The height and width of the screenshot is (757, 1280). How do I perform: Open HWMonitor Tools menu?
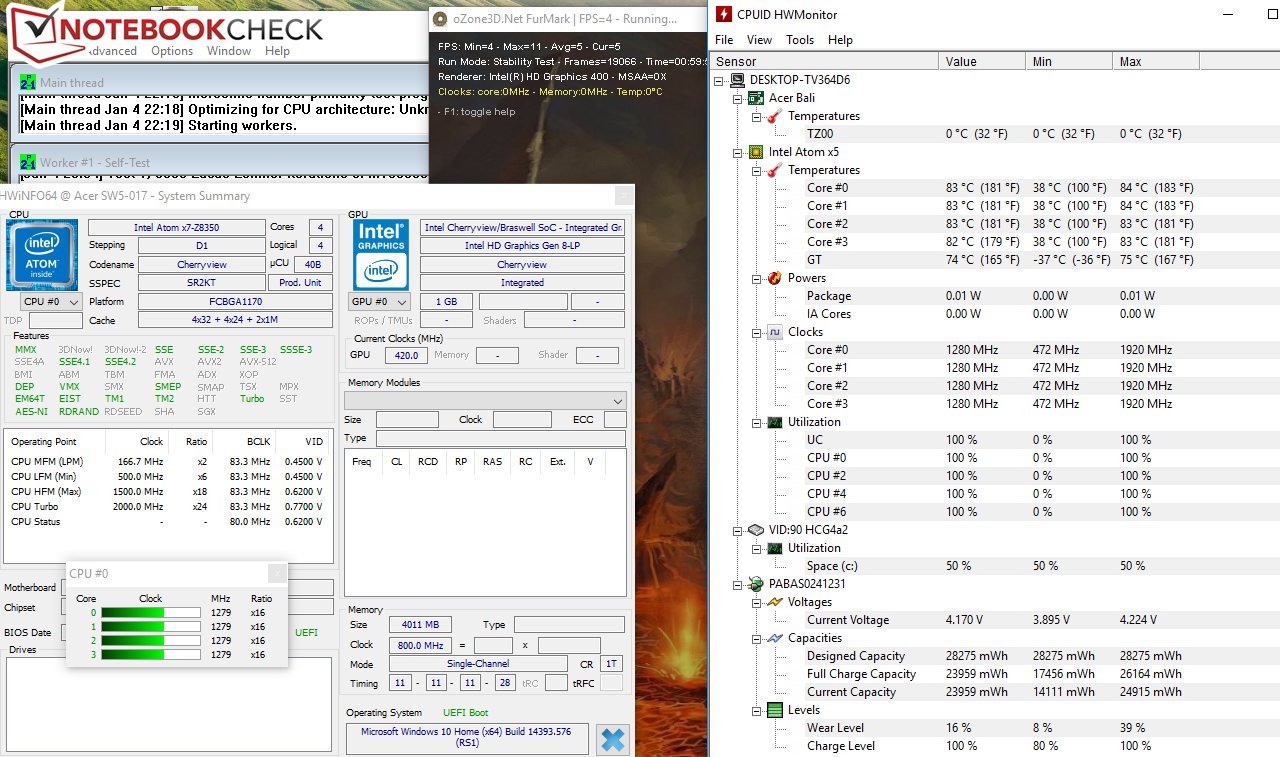click(x=800, y=40)
